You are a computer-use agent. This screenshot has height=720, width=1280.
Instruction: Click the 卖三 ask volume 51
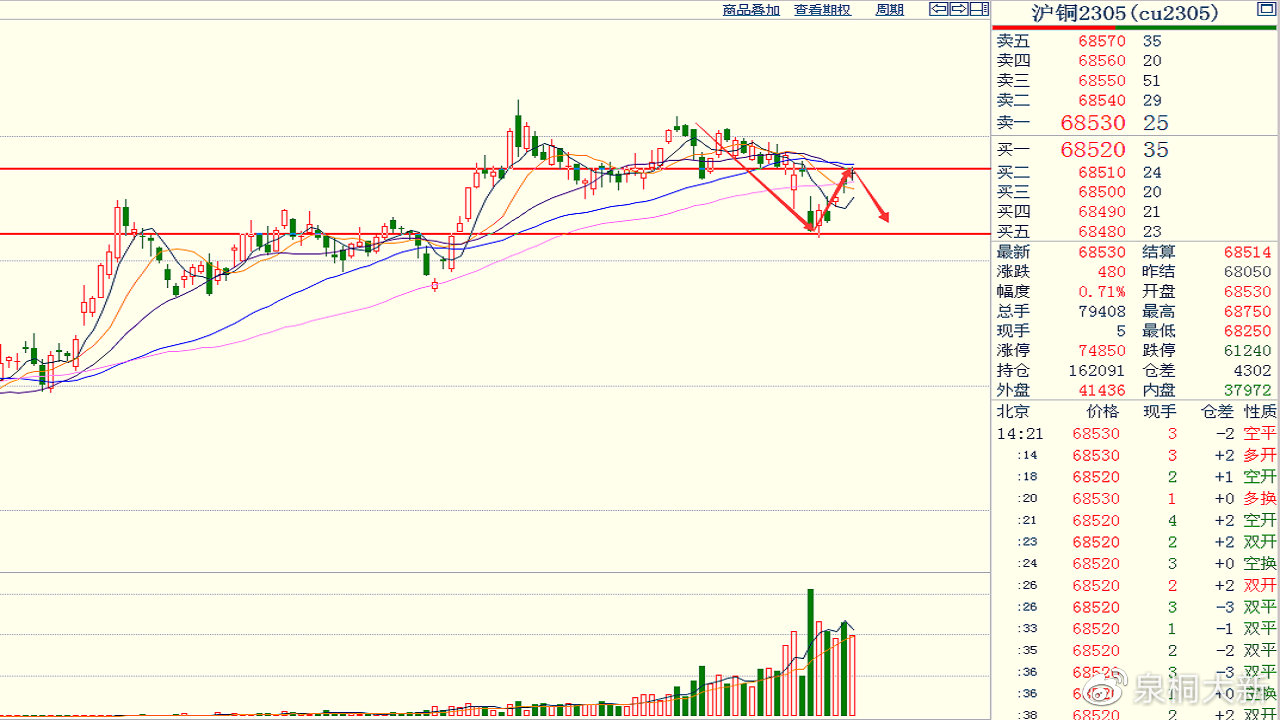coord(1152,81)
